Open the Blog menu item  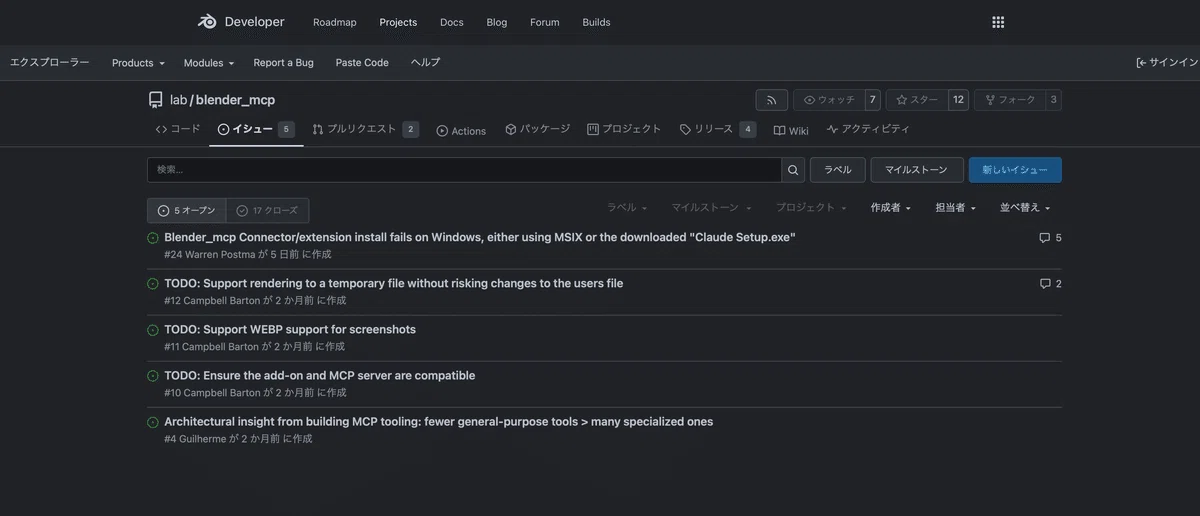[x=497, y=22]
